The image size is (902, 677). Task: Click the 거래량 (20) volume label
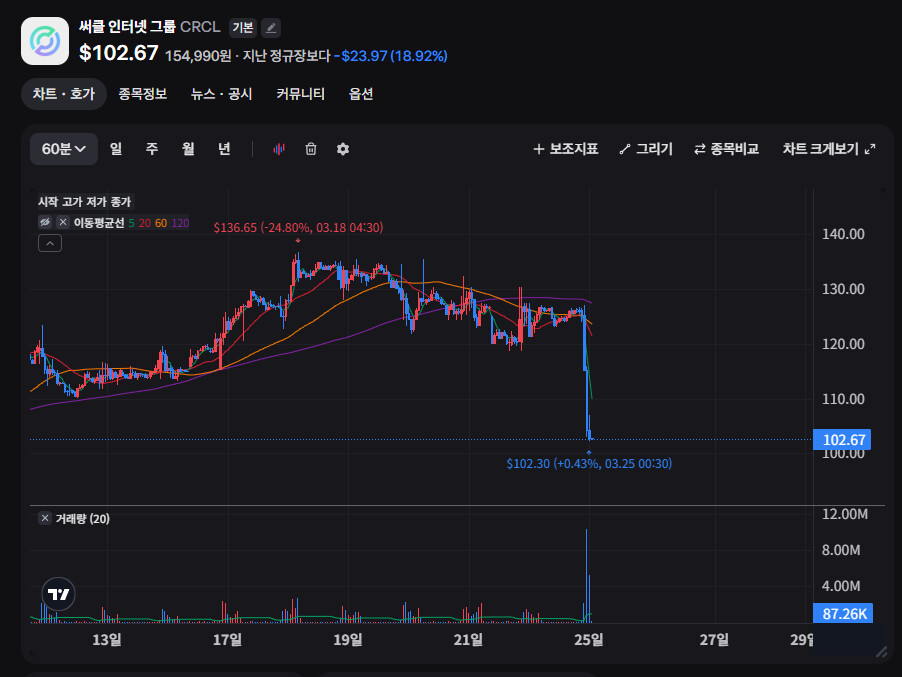pos(82,519)
